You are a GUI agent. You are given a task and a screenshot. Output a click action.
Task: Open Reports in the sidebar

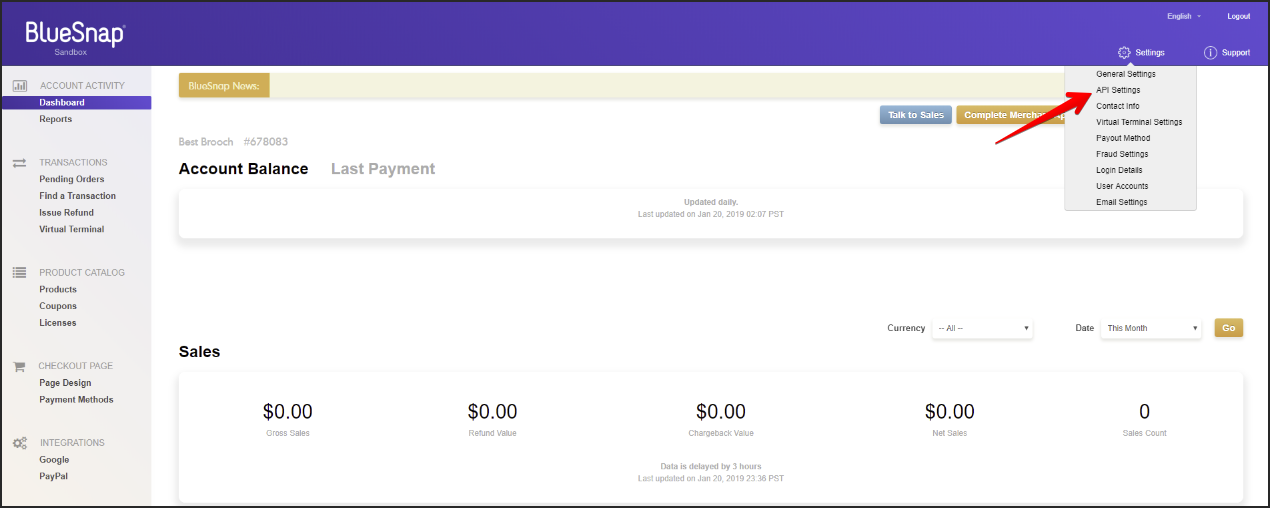56,119
